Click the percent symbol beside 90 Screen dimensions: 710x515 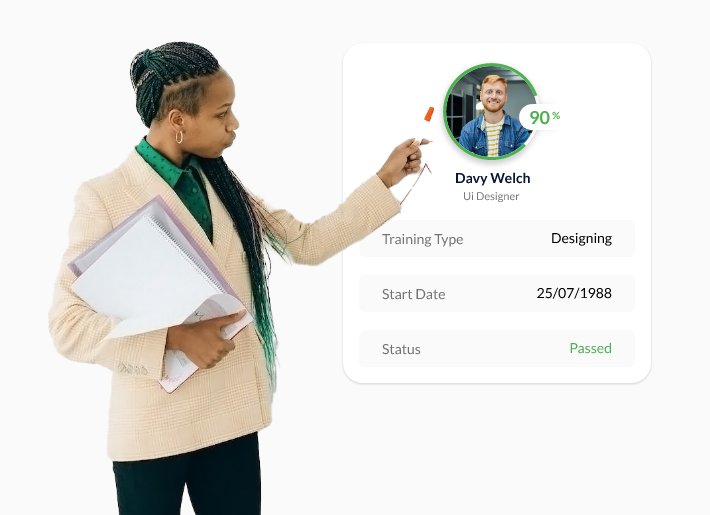556,116
